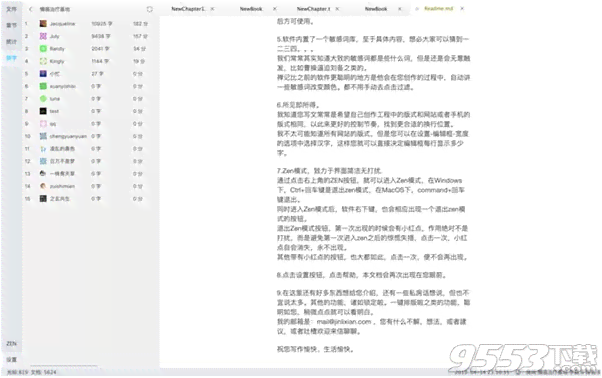Open the NewBook tab left of Readme.md
Image resolution: width=602 pixels, height=378 pixels.
point(376,9)
